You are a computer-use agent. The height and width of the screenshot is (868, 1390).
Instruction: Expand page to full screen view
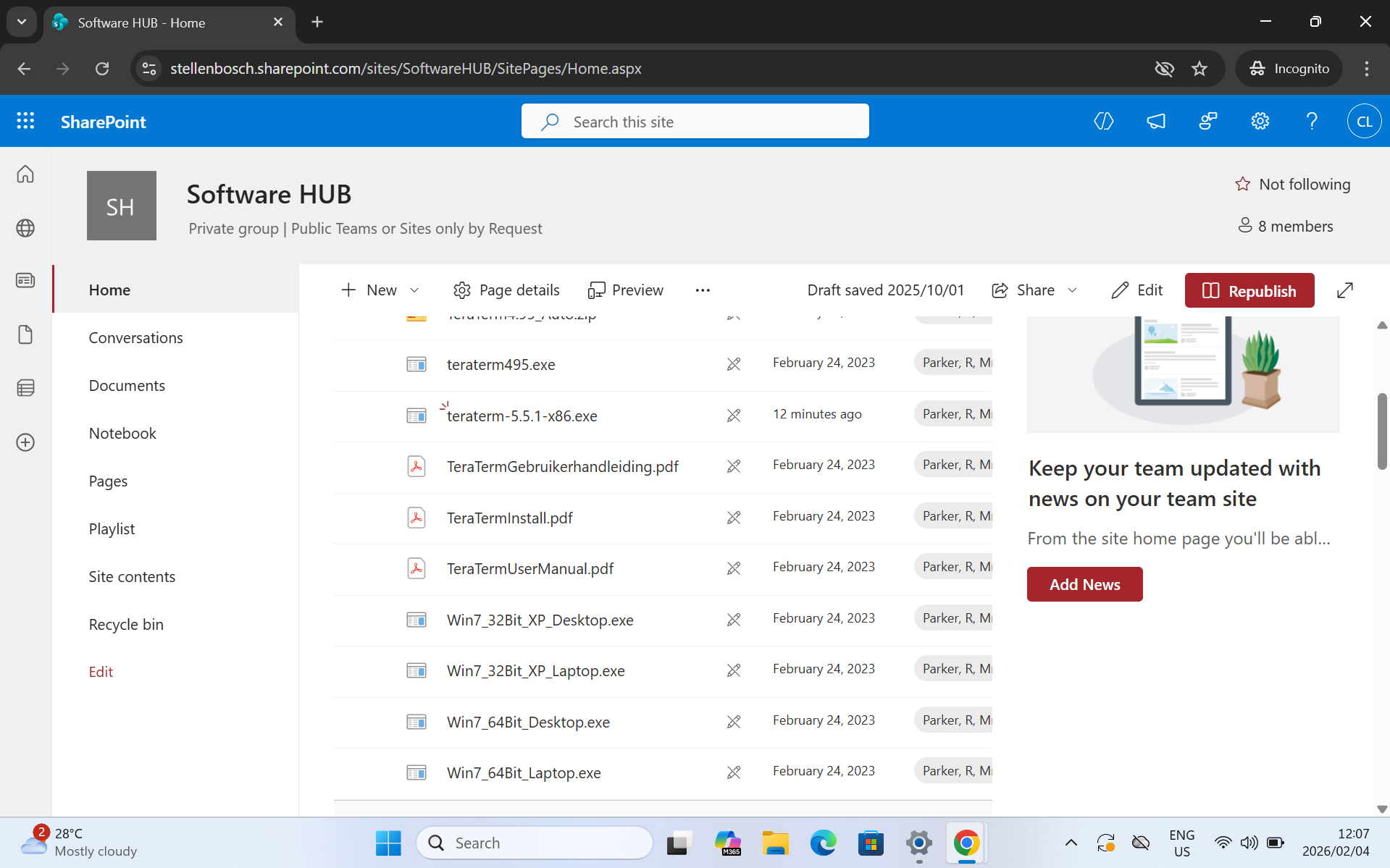pos(1344,290)
